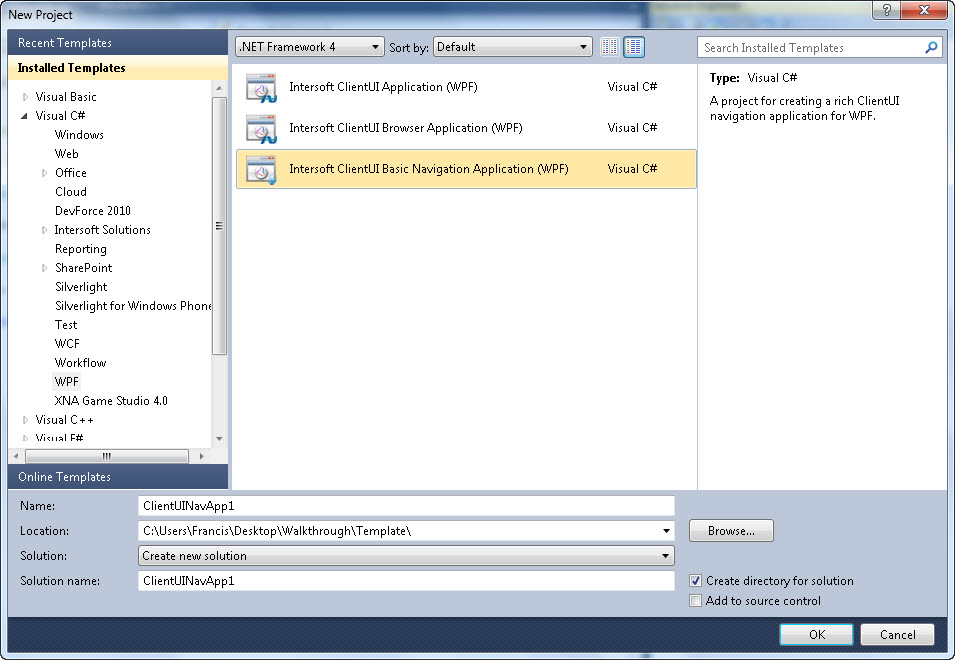
Task: Open the Solution Create new solution dropdown
Action: tap(406, 556)
